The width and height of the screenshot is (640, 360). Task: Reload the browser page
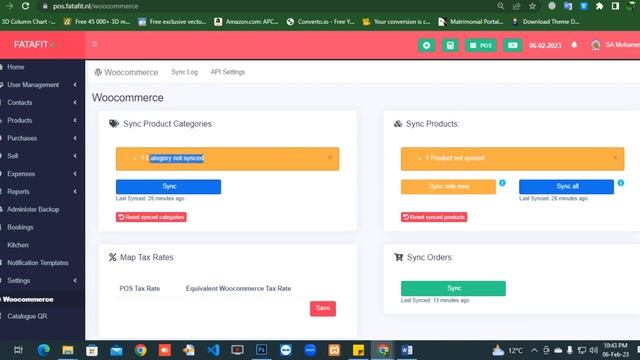(25, 6)
